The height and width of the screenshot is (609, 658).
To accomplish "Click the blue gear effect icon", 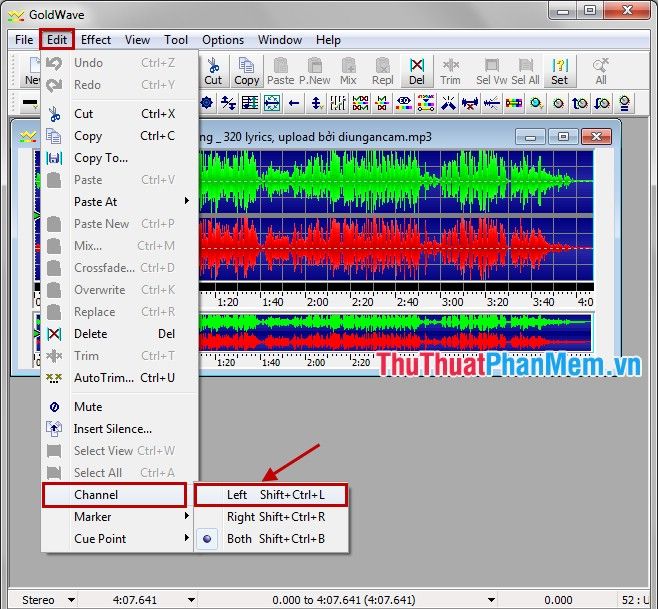I will click(206, 103).
